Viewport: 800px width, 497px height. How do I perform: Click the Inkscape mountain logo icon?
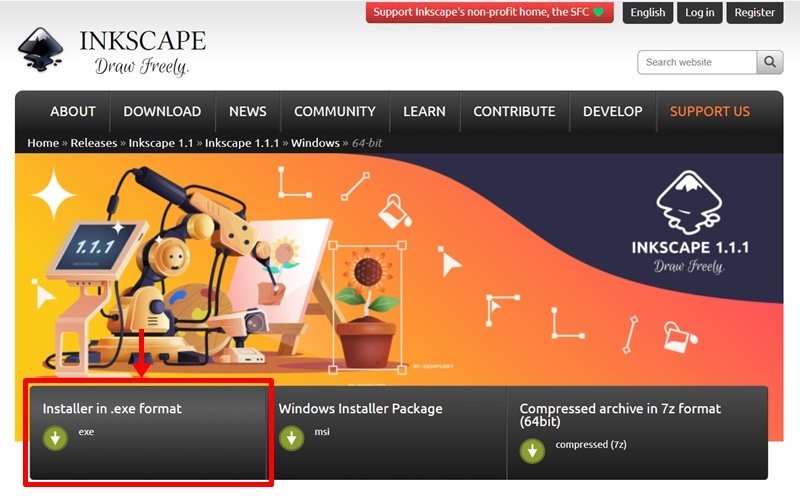(40, 49)
